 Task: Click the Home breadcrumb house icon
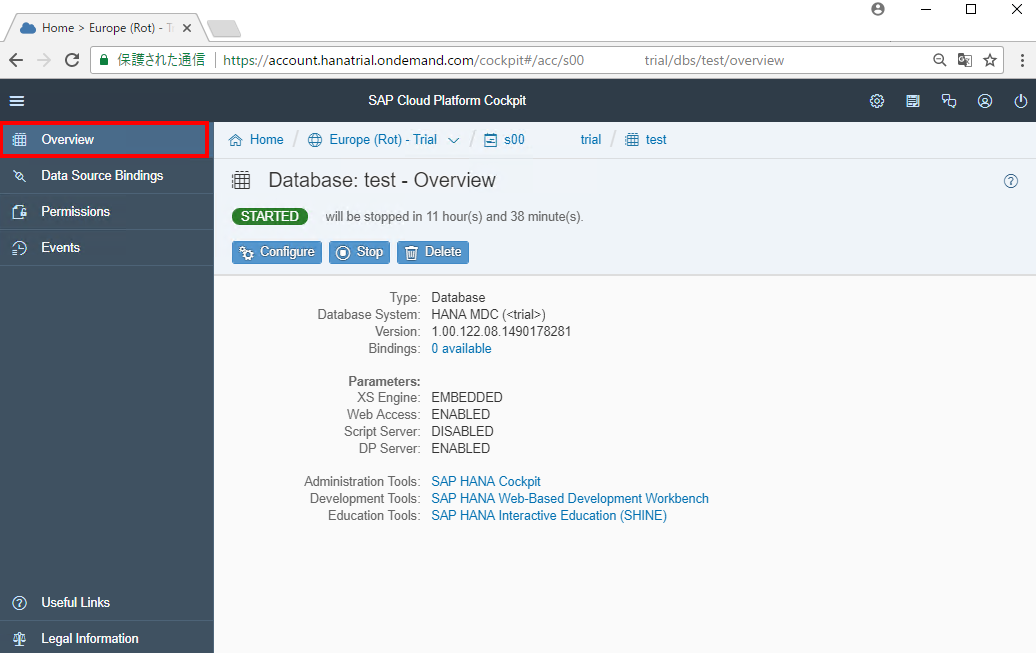[235, 140]
